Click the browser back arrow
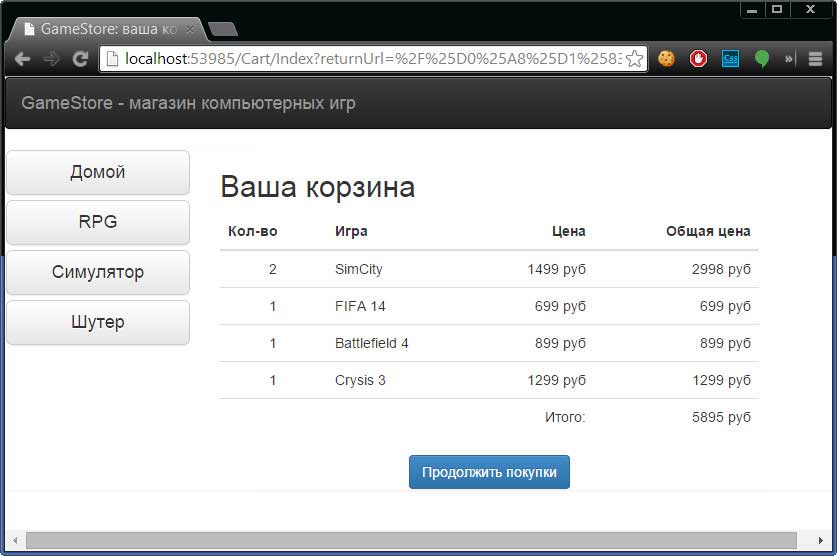Viewport: 837px width, 556px height. [22, 59]
